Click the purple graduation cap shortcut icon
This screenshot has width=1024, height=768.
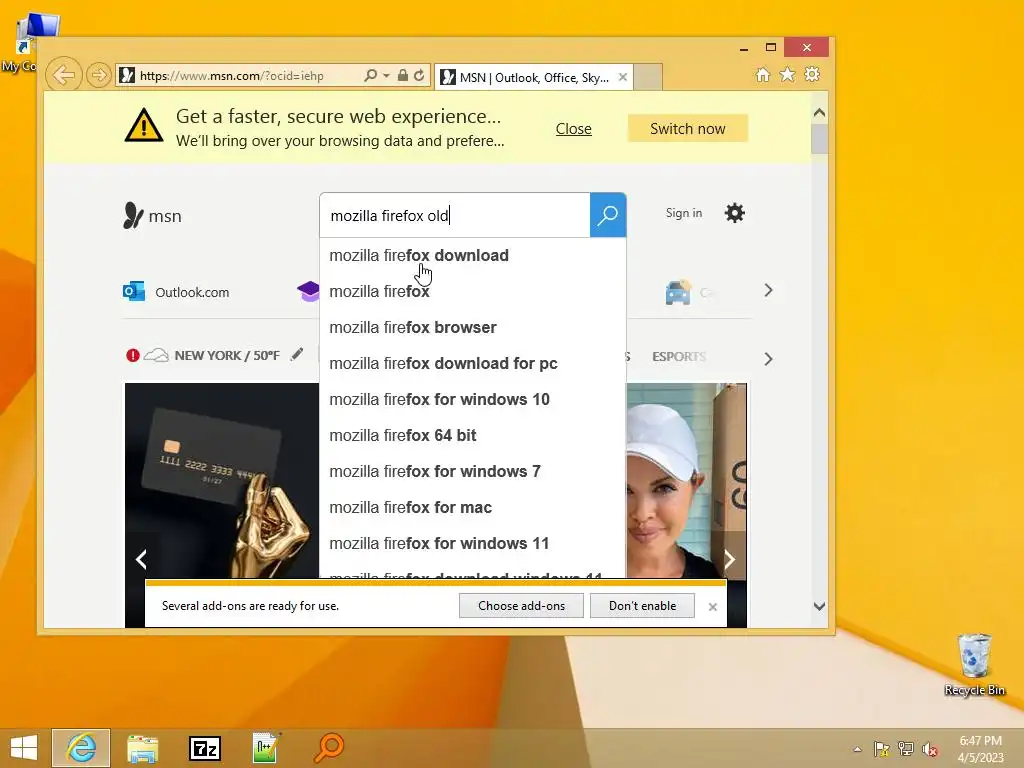pos(308,291)
